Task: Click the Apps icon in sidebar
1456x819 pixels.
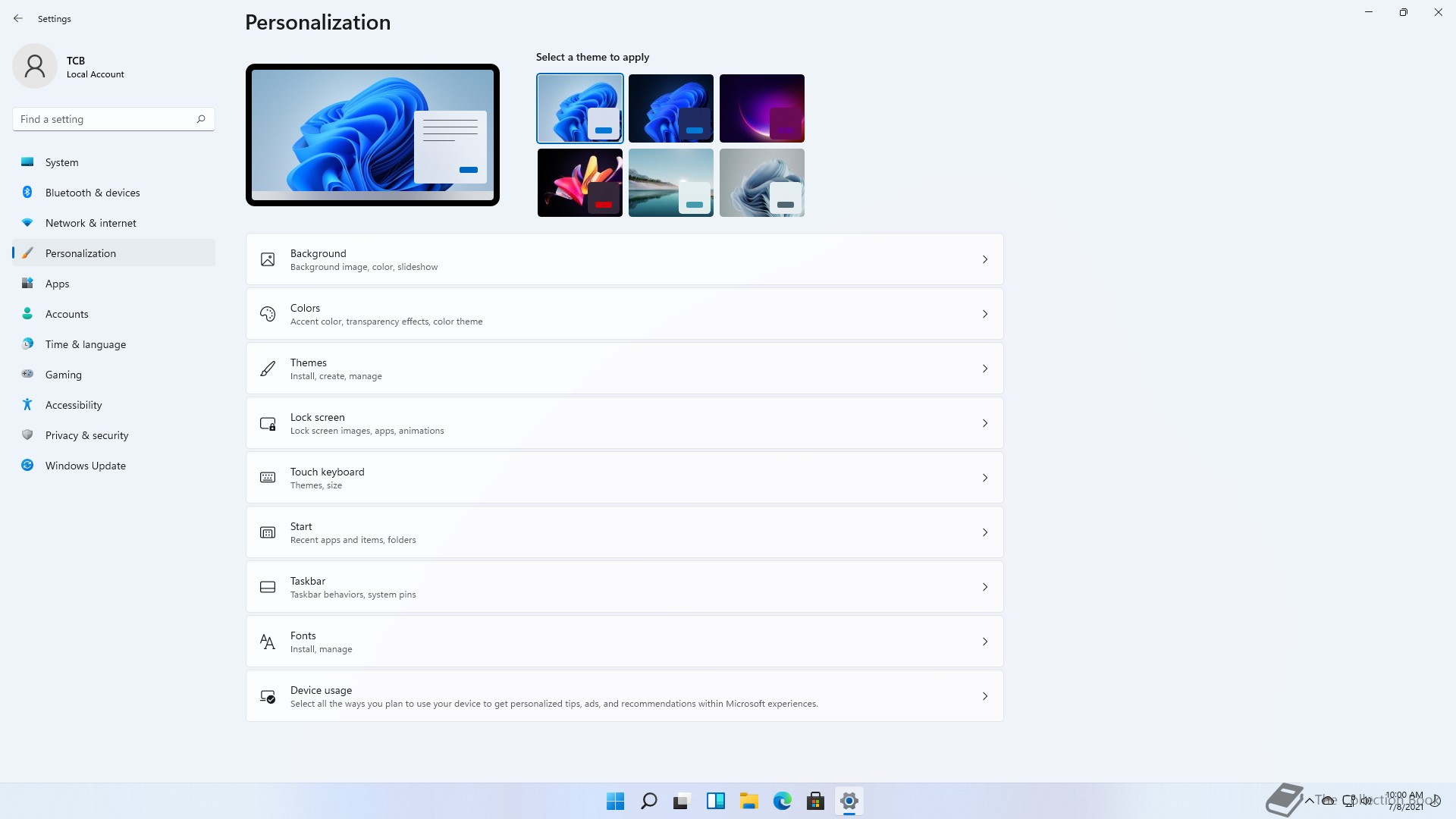Action: [27, 283]
